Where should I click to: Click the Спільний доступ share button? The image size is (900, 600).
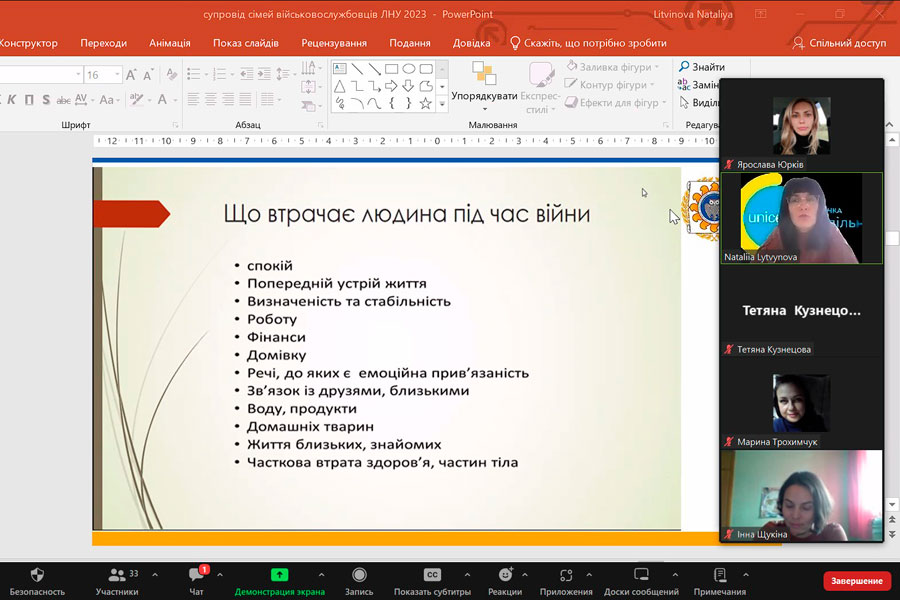point(840,43)
